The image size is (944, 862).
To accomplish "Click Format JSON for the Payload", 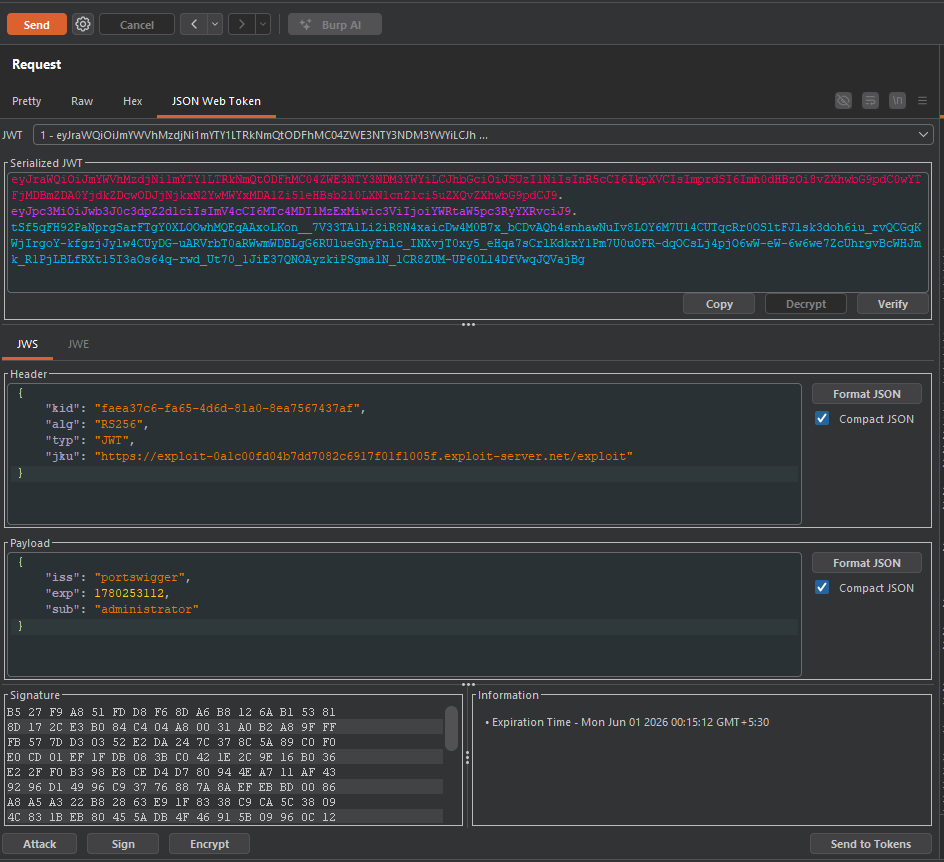I will click(x=866, y=563).
